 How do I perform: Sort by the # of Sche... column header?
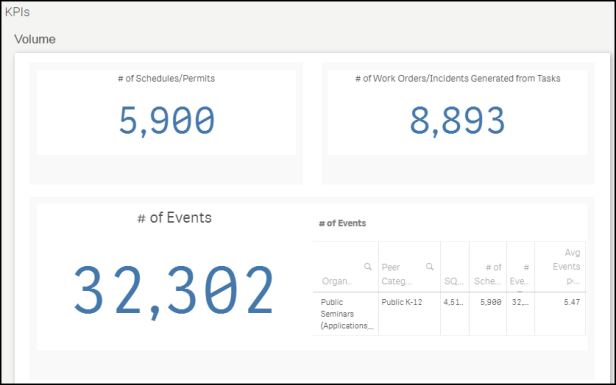[488, 274]
